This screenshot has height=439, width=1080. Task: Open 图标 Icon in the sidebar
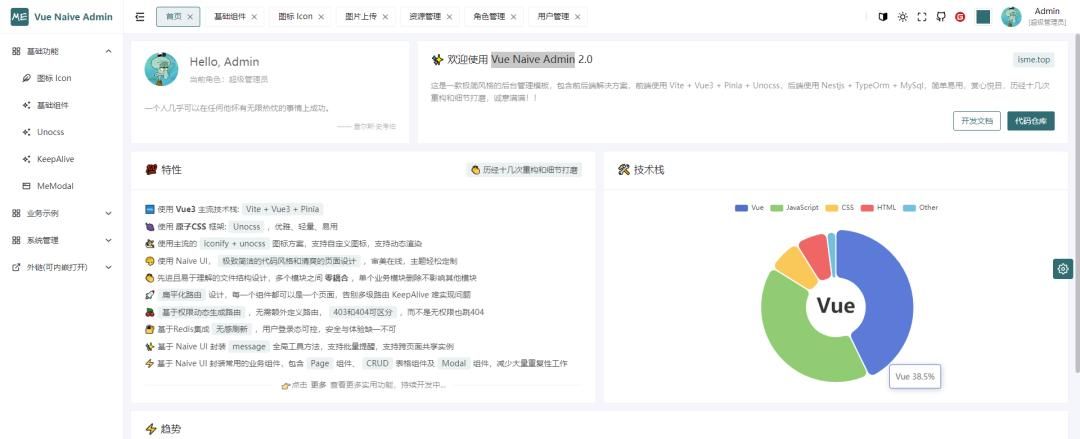[x=62, y=78]
